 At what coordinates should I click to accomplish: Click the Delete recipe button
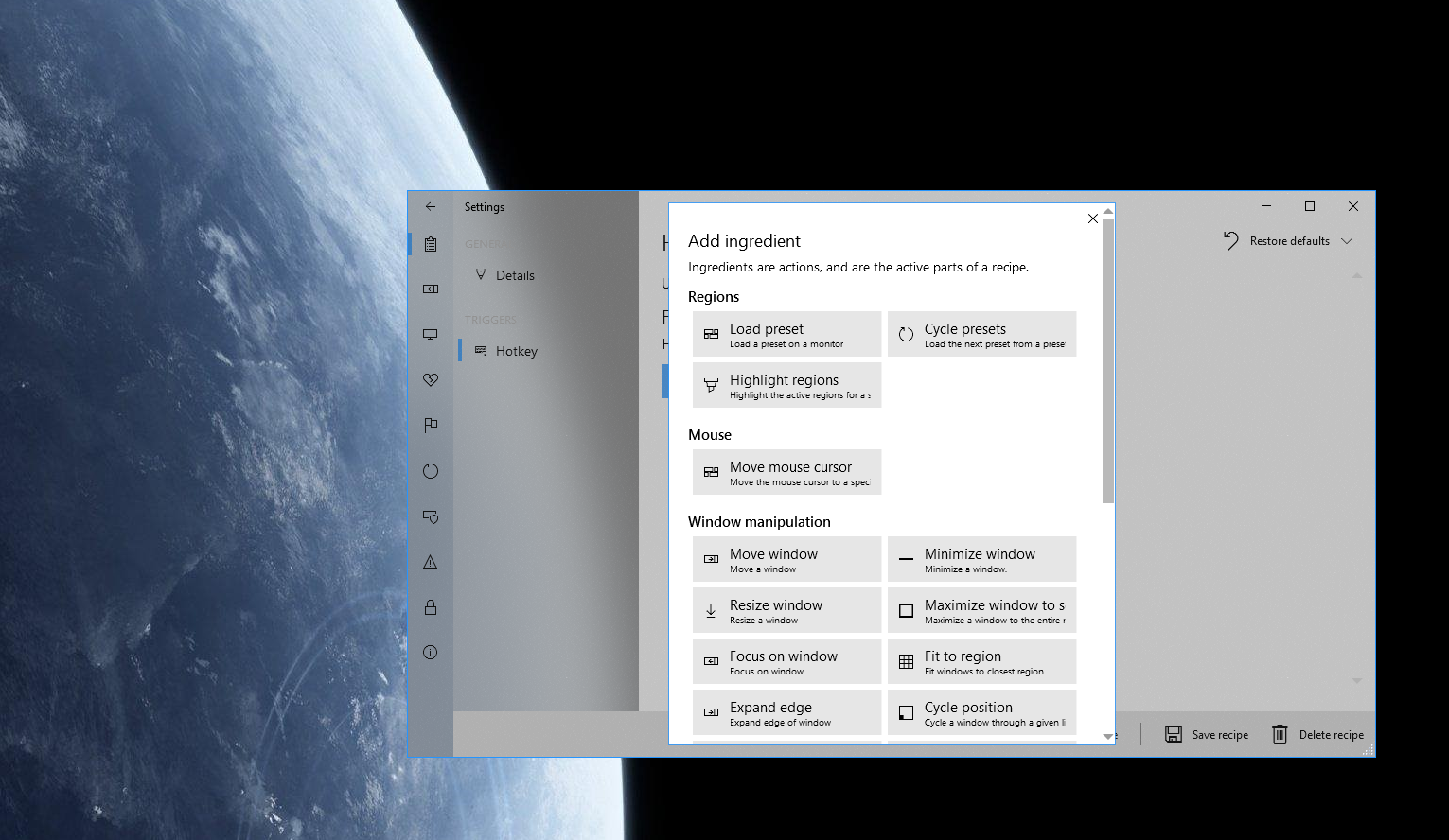pos(1318,734)
